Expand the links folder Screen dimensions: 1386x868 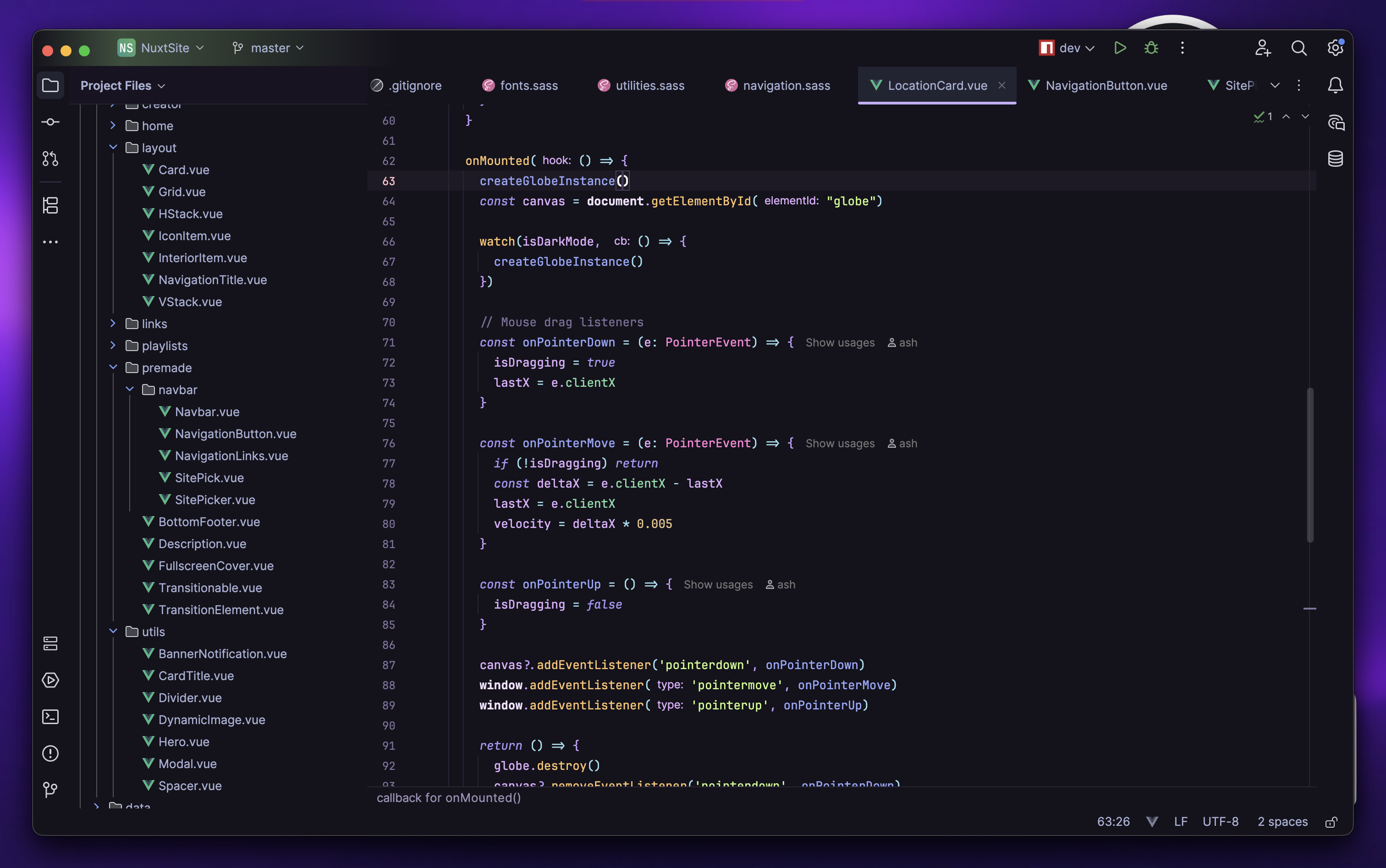(x=113, y=323)
